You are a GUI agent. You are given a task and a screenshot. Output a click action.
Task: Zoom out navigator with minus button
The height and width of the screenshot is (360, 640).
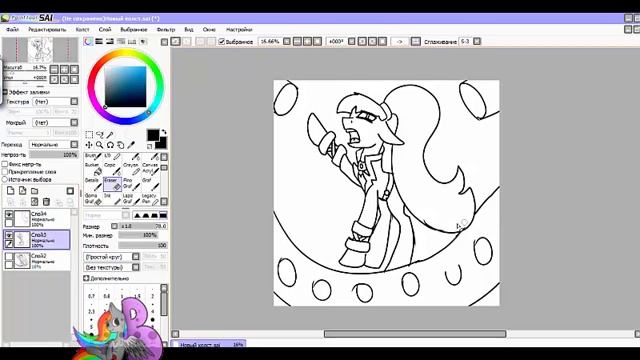(54, 69)
